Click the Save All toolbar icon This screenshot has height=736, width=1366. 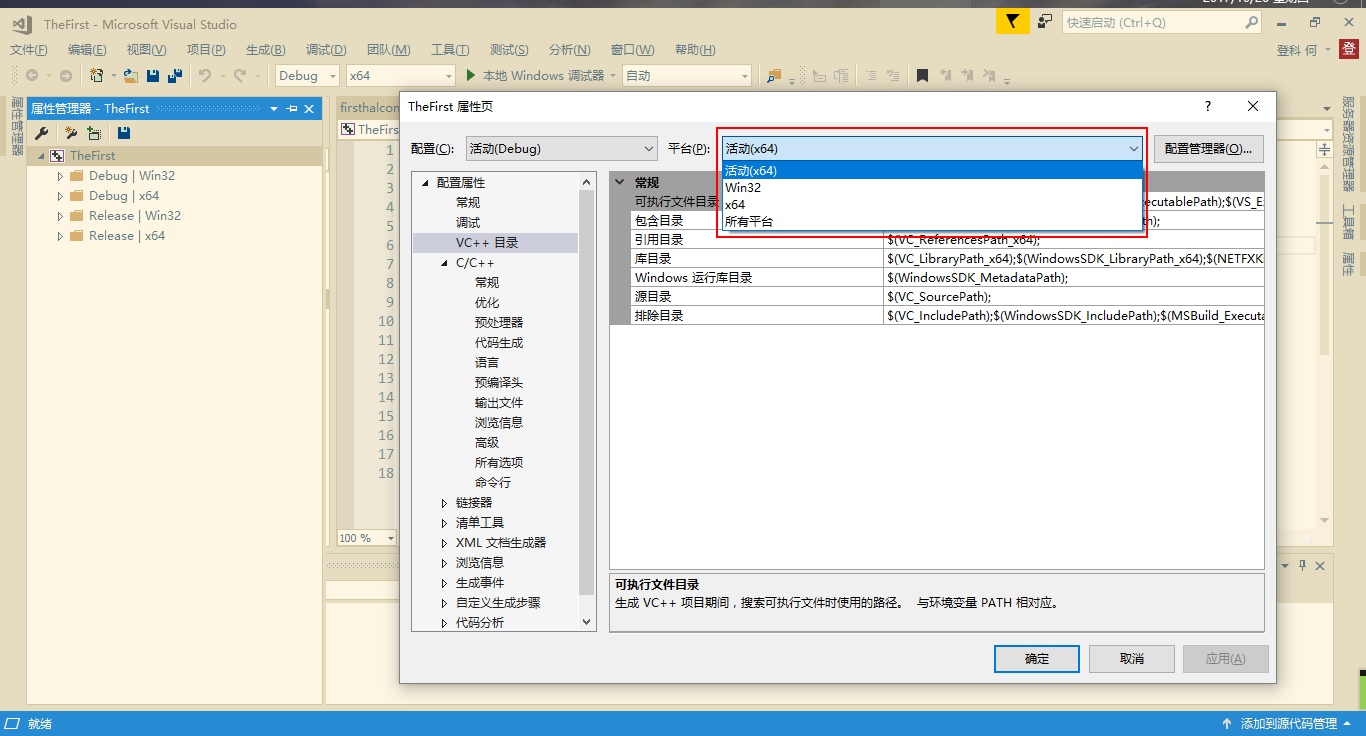176,75
